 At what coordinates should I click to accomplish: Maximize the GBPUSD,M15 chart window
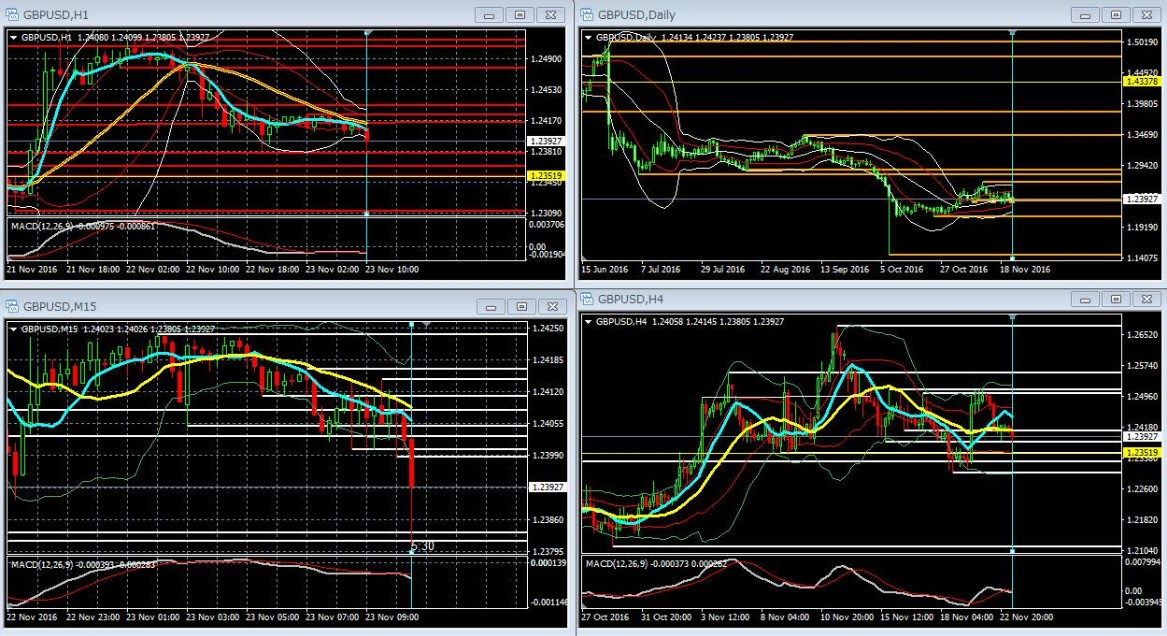click(520, 307)
